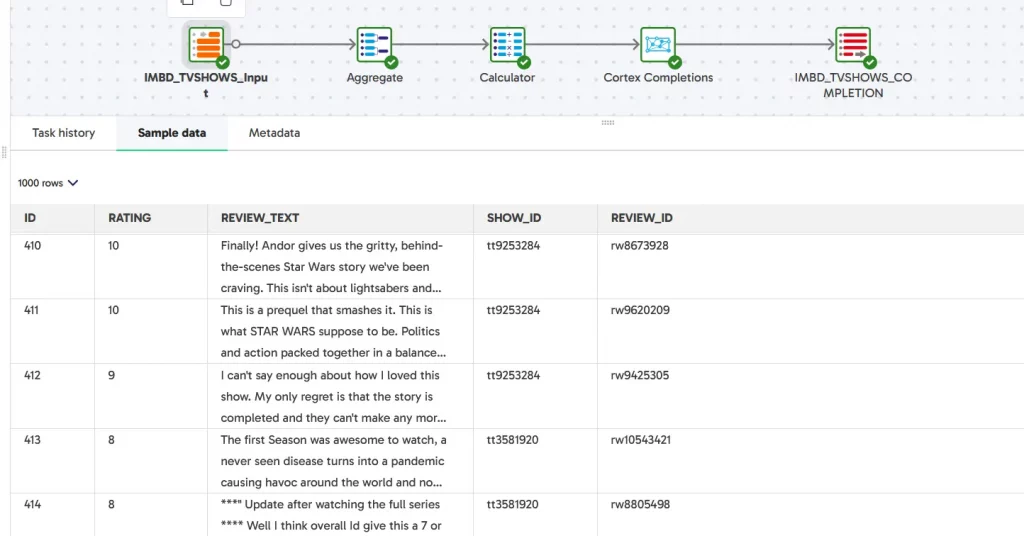Click the REVIEW_TEXT column header

340,218
